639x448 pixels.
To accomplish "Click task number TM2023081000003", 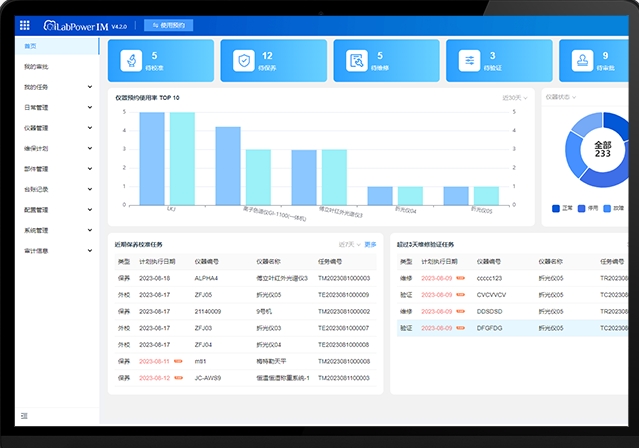I will [x=344, y=278].
